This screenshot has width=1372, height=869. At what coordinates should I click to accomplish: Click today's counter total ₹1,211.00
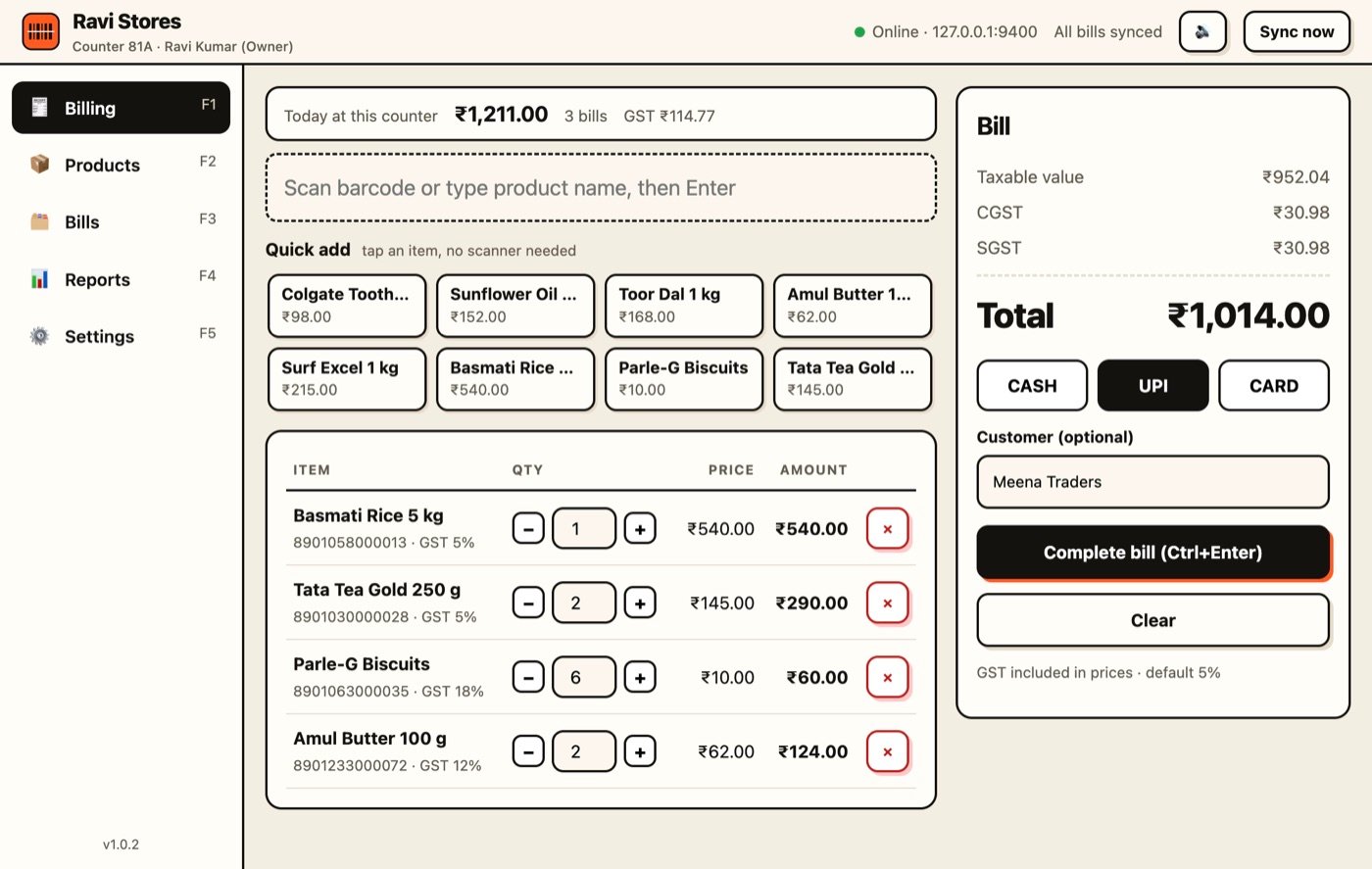click(x=501, y=115)
